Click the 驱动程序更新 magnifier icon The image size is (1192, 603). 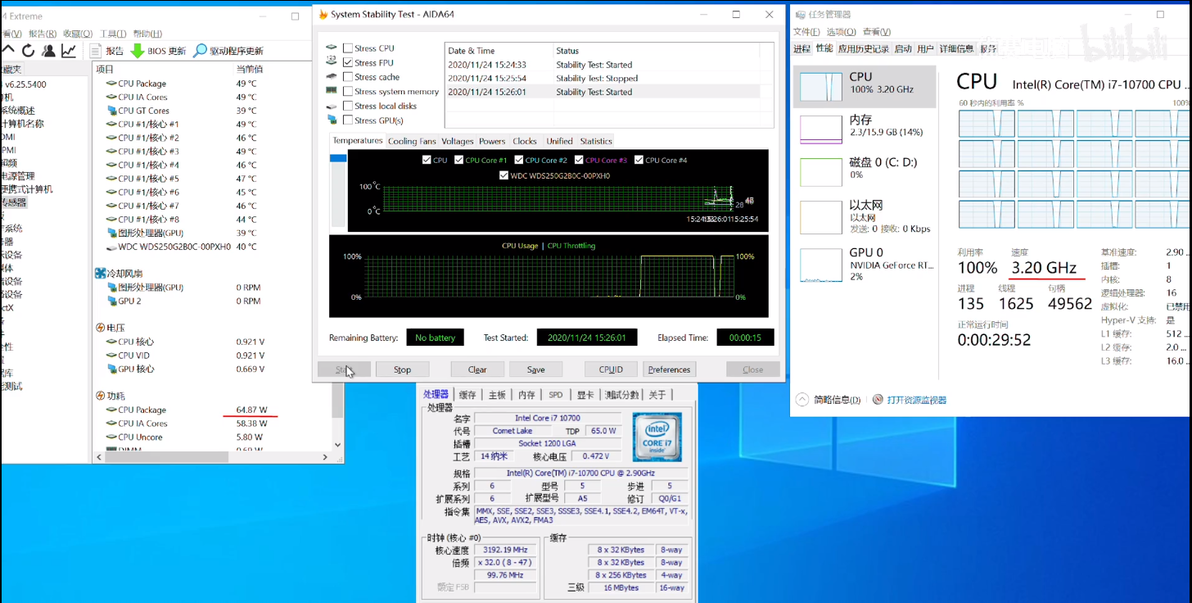coord(200,51)
